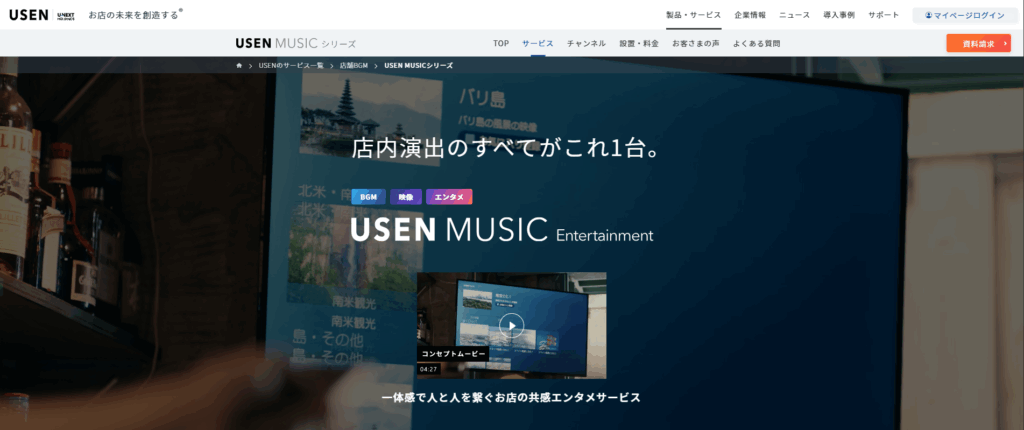The width and height of the screenshot is (1024, 430).
Task: Go to TOP tab
Action: click(501, 44)
